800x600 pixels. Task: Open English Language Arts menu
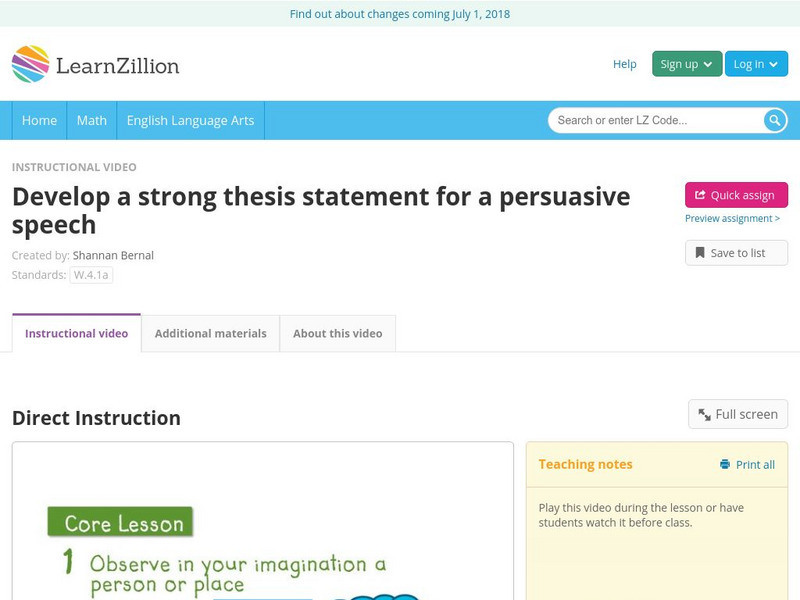click(x=190, y=120)
